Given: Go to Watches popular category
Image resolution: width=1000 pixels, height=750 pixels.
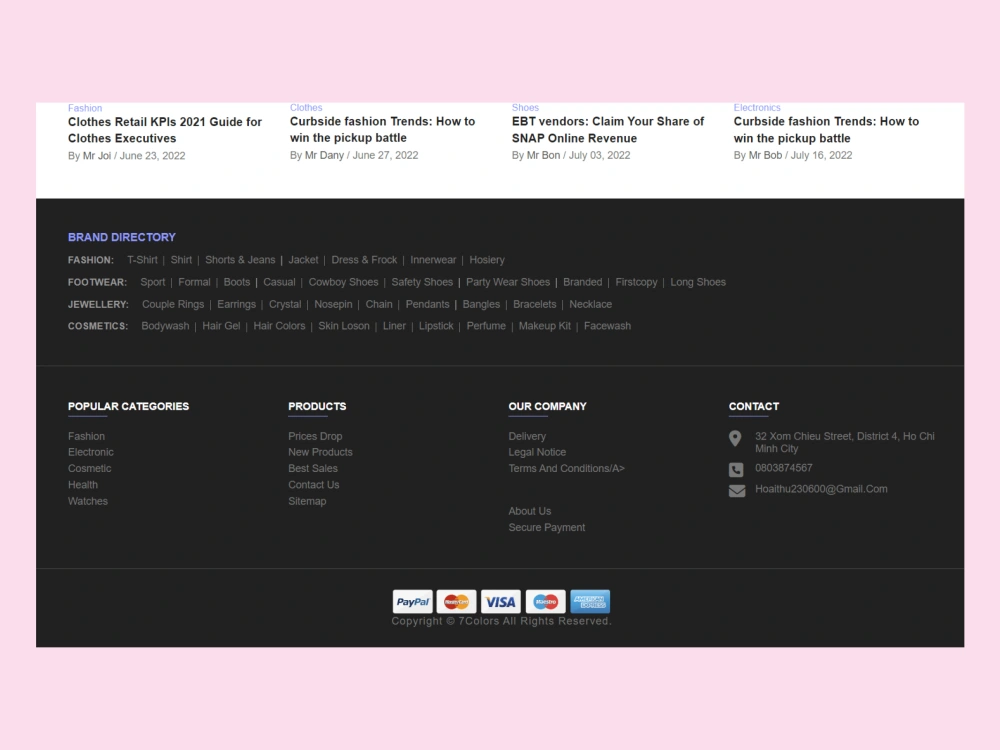Looking at the screenshot, I should [88, 501].
